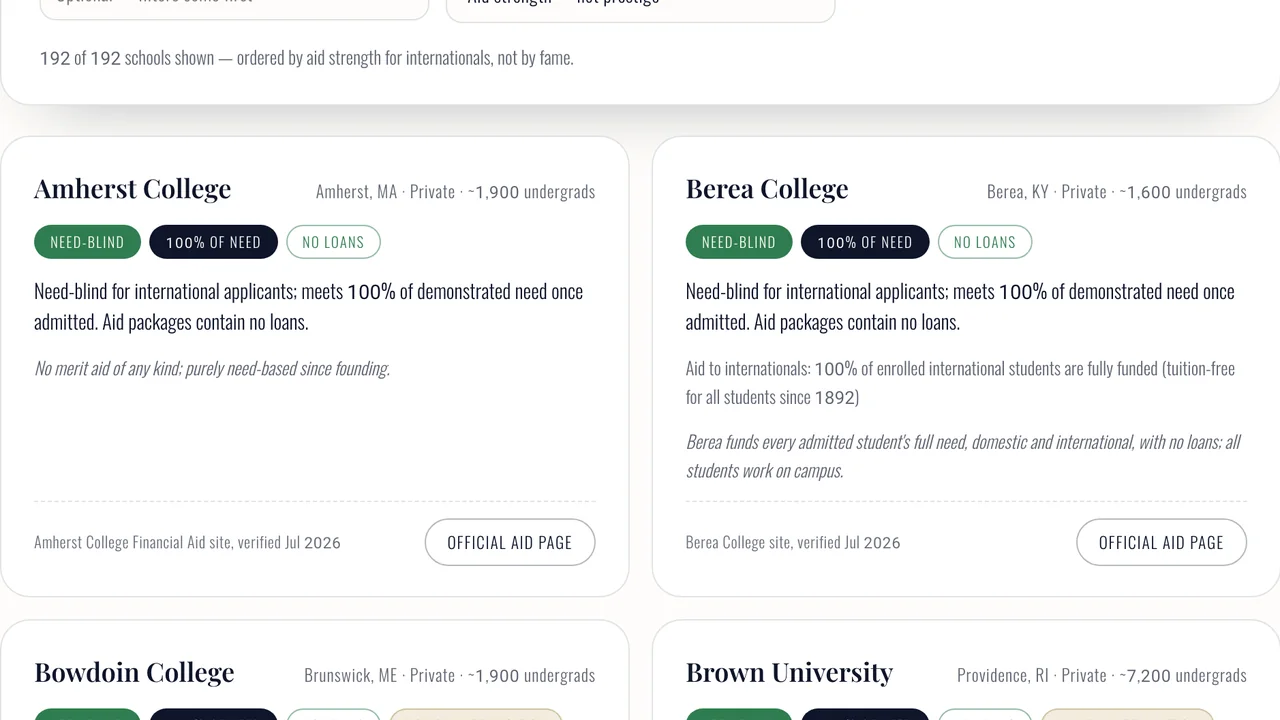Open Amherst College's Official Aid Page button
This screenshot has height=720, width=1280.
pos(510,542)
